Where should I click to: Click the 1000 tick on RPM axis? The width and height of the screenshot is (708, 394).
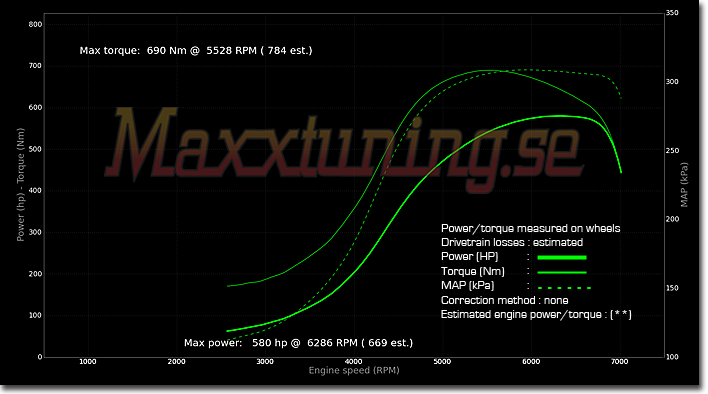pos(88,362)
